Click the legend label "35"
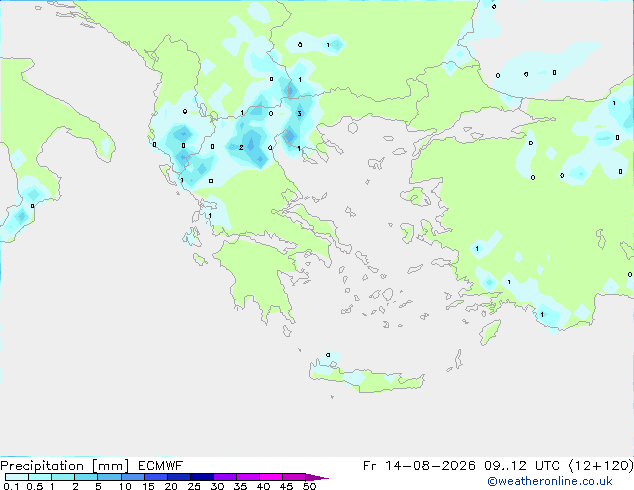The width and height of the screenshot is (634, 490). click(x=240, y=486)
